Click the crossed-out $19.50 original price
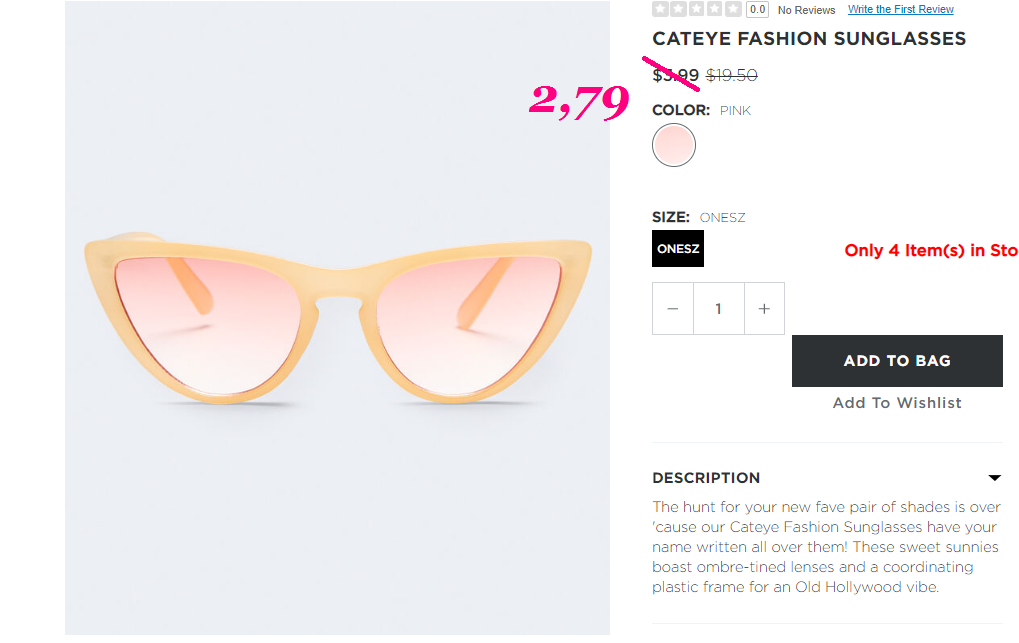Screen dimensions: 1019x643 click(732, 75)
